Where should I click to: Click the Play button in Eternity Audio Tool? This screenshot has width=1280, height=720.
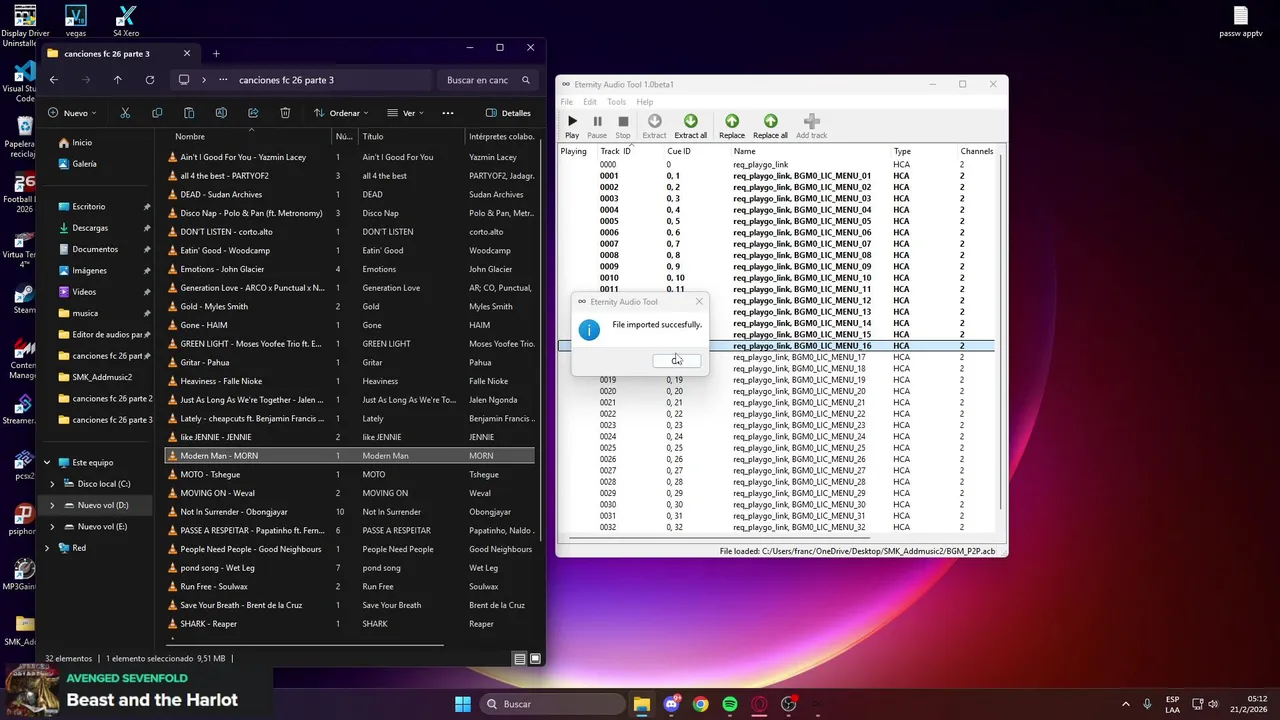pos(572,126)
